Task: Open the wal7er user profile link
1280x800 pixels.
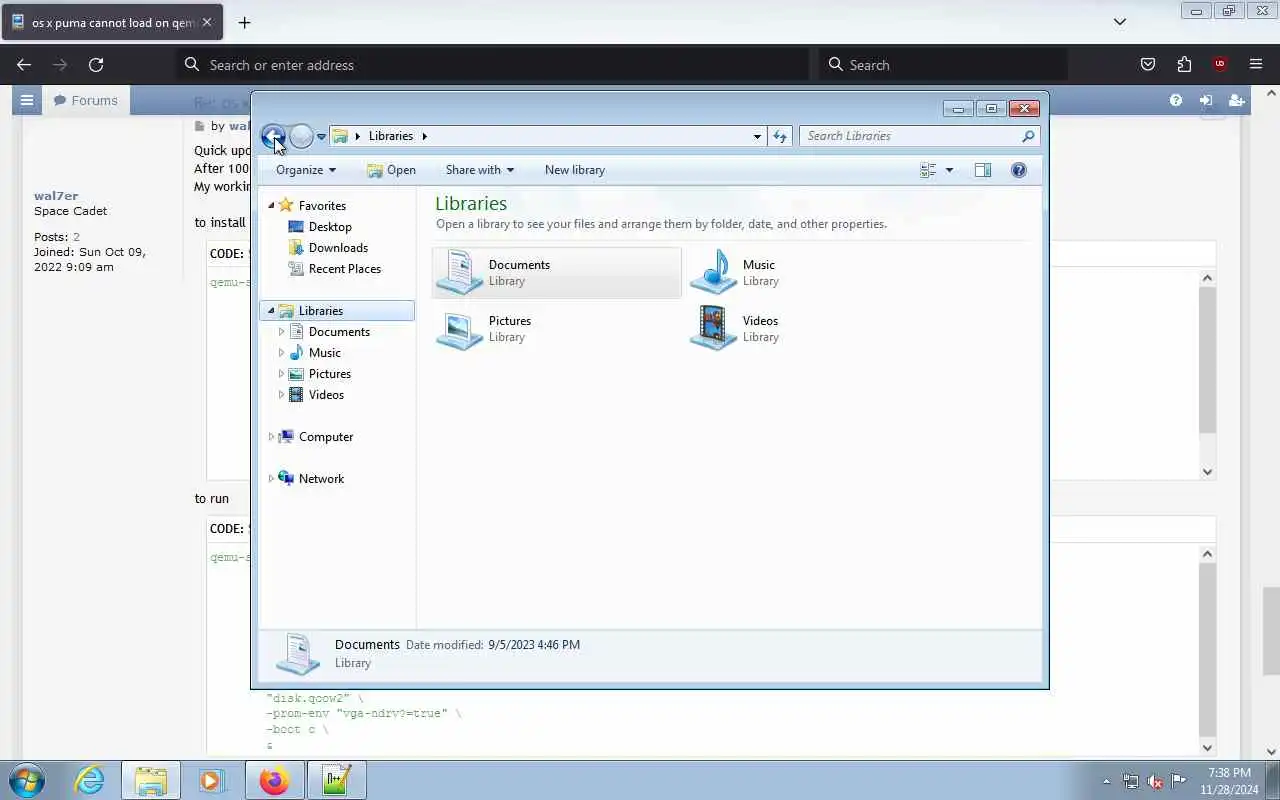Action: click(56, 196)
